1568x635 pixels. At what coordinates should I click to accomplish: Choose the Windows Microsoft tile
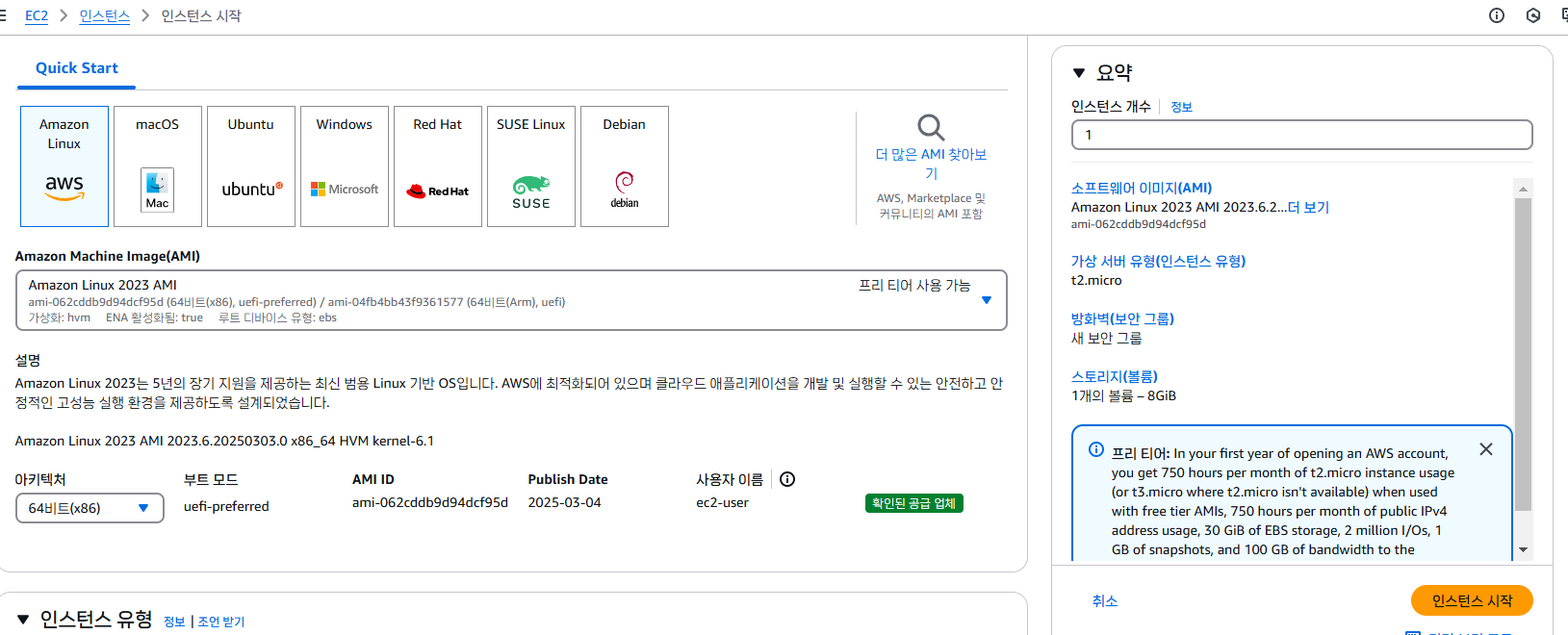pyautogui.click(x=345, y=166)
